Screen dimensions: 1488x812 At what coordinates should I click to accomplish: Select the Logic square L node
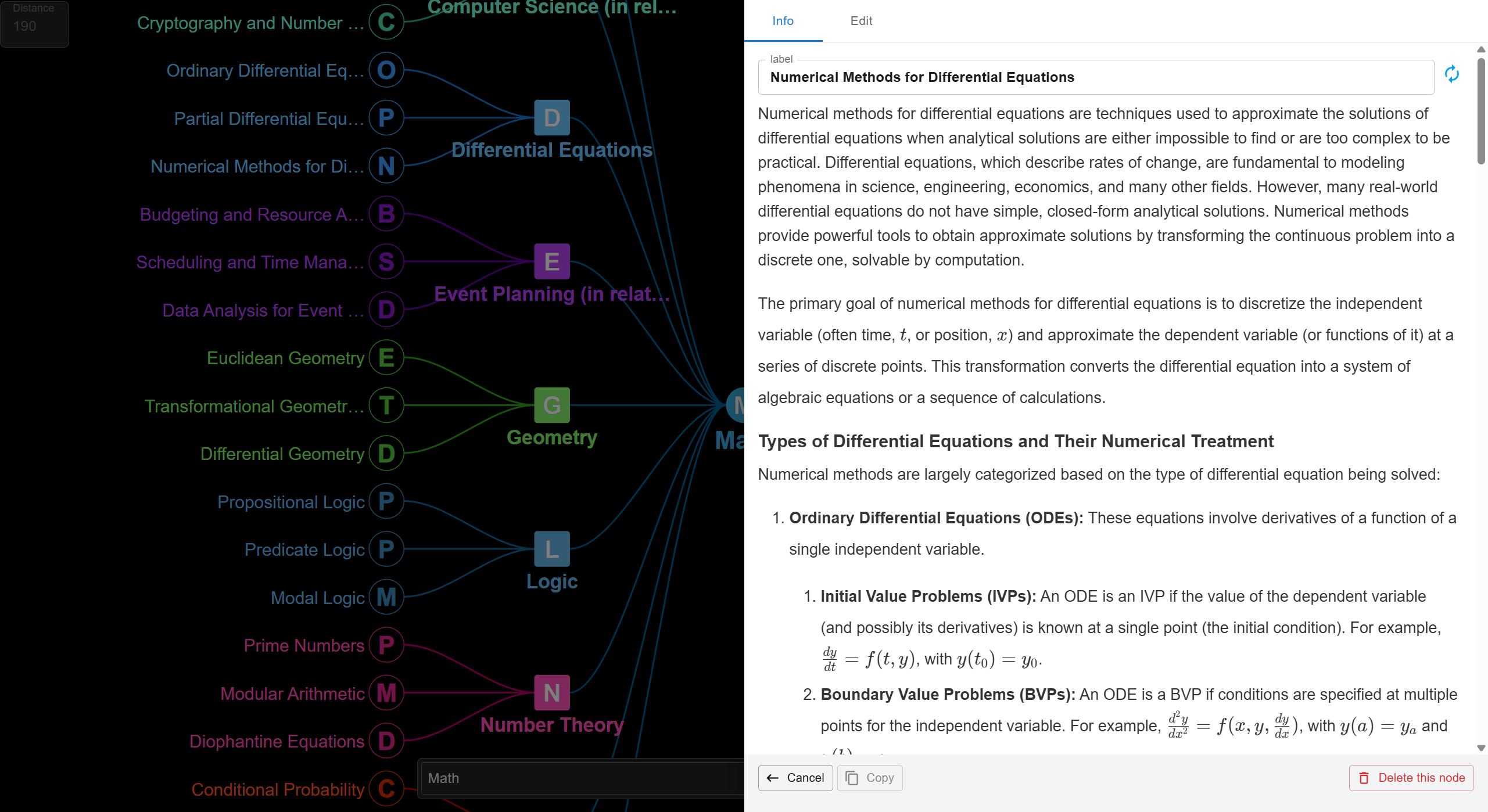pos(551,549)
